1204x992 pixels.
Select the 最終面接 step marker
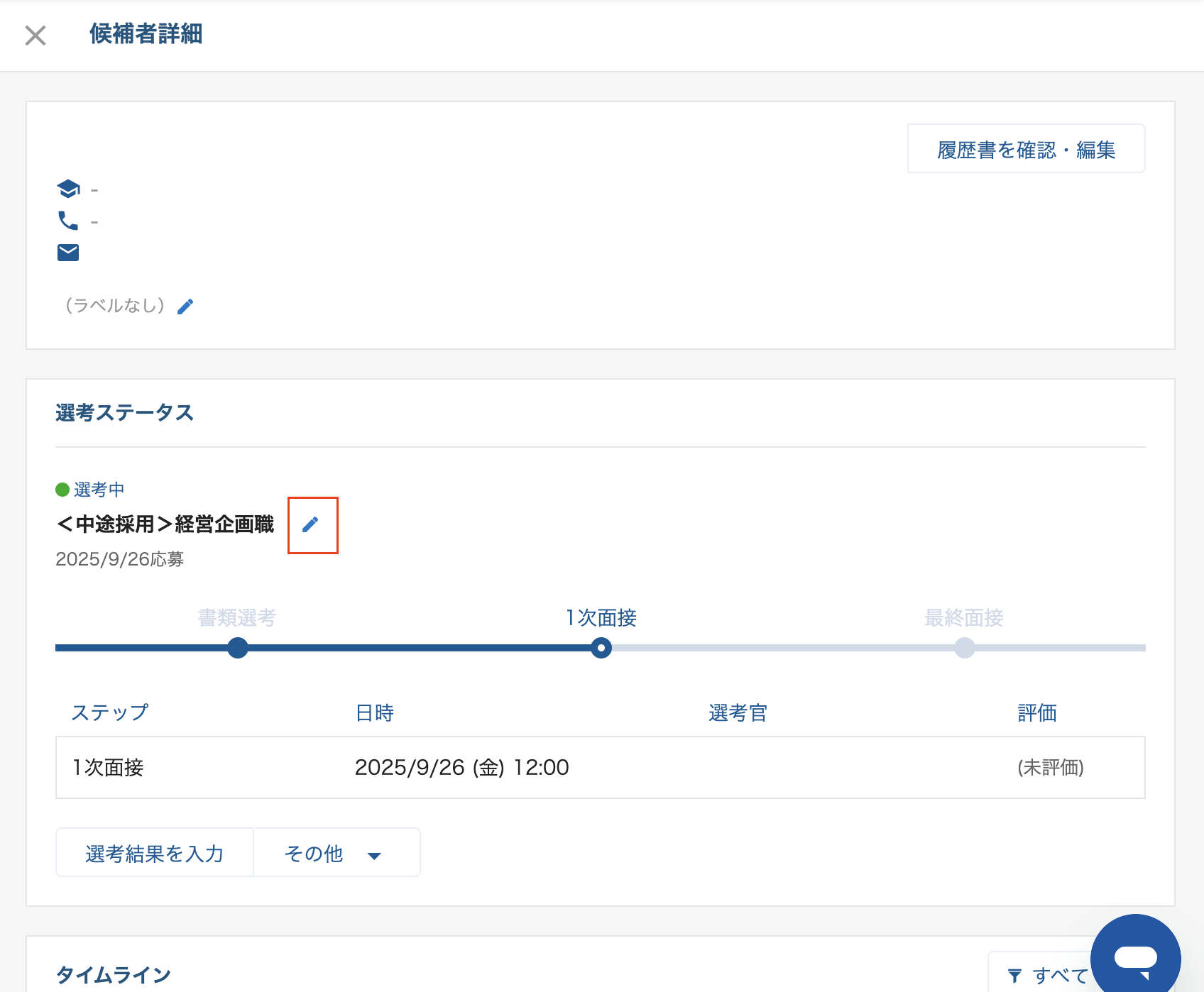coord(964,648)
